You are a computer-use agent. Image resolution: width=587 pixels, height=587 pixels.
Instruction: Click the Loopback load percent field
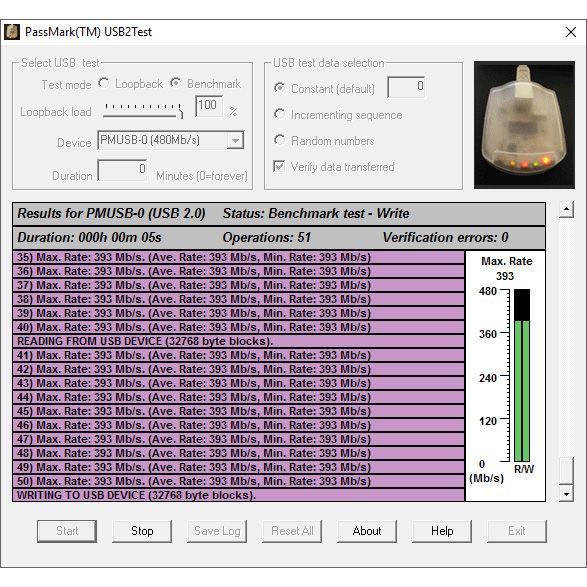pos(209,106)
